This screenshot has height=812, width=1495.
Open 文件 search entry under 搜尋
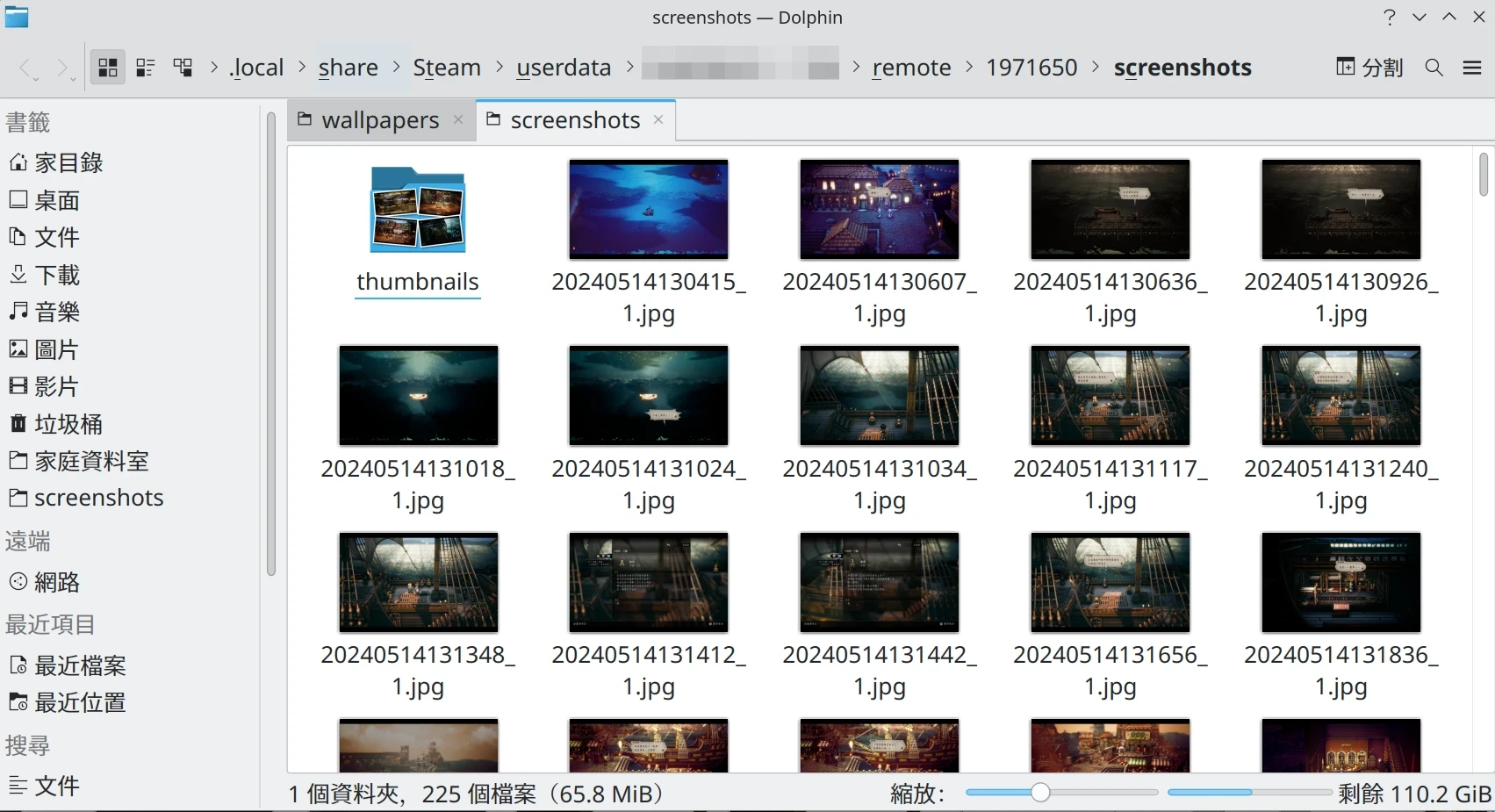click(44, 785)
